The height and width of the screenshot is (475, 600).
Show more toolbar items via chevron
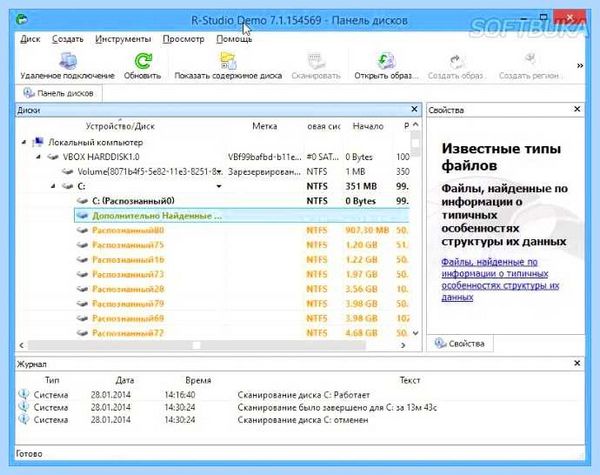tap(580, 66)
